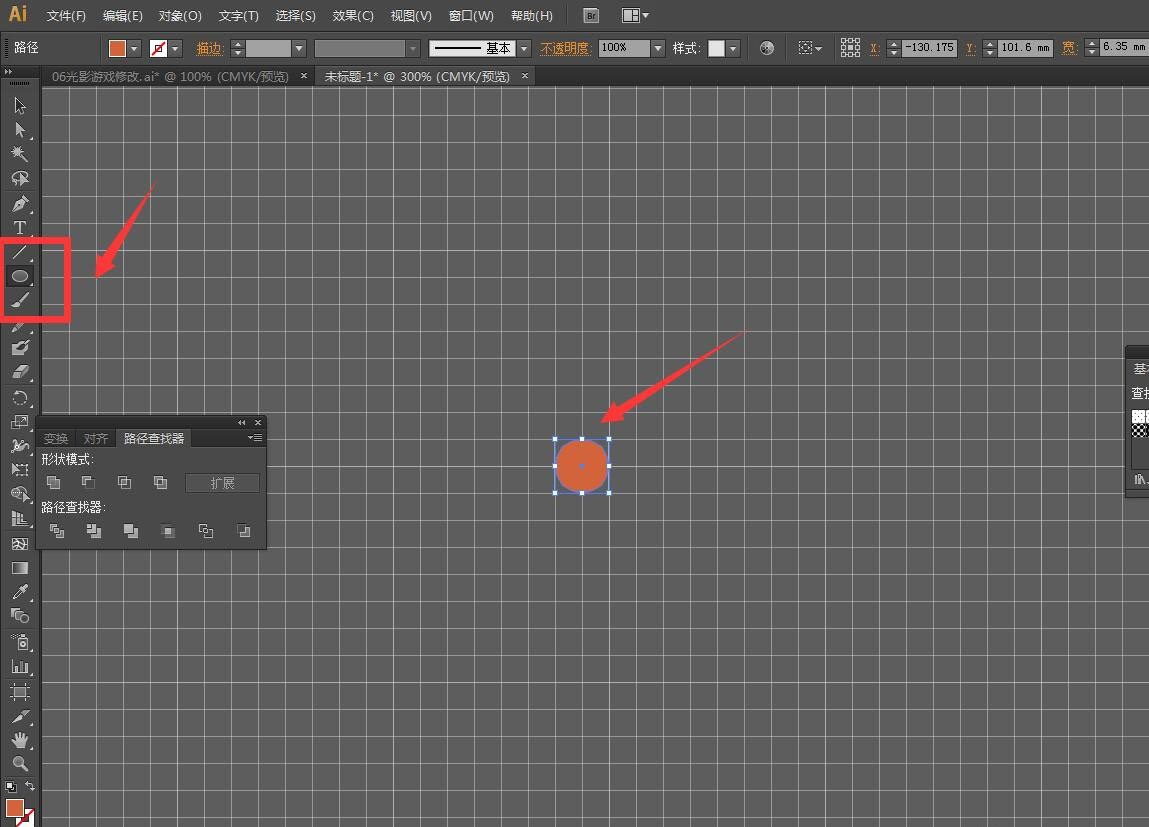Click the 扩展 button in Pathfinder
This screenshot has width=1149, height=827.
pos(223,483)
